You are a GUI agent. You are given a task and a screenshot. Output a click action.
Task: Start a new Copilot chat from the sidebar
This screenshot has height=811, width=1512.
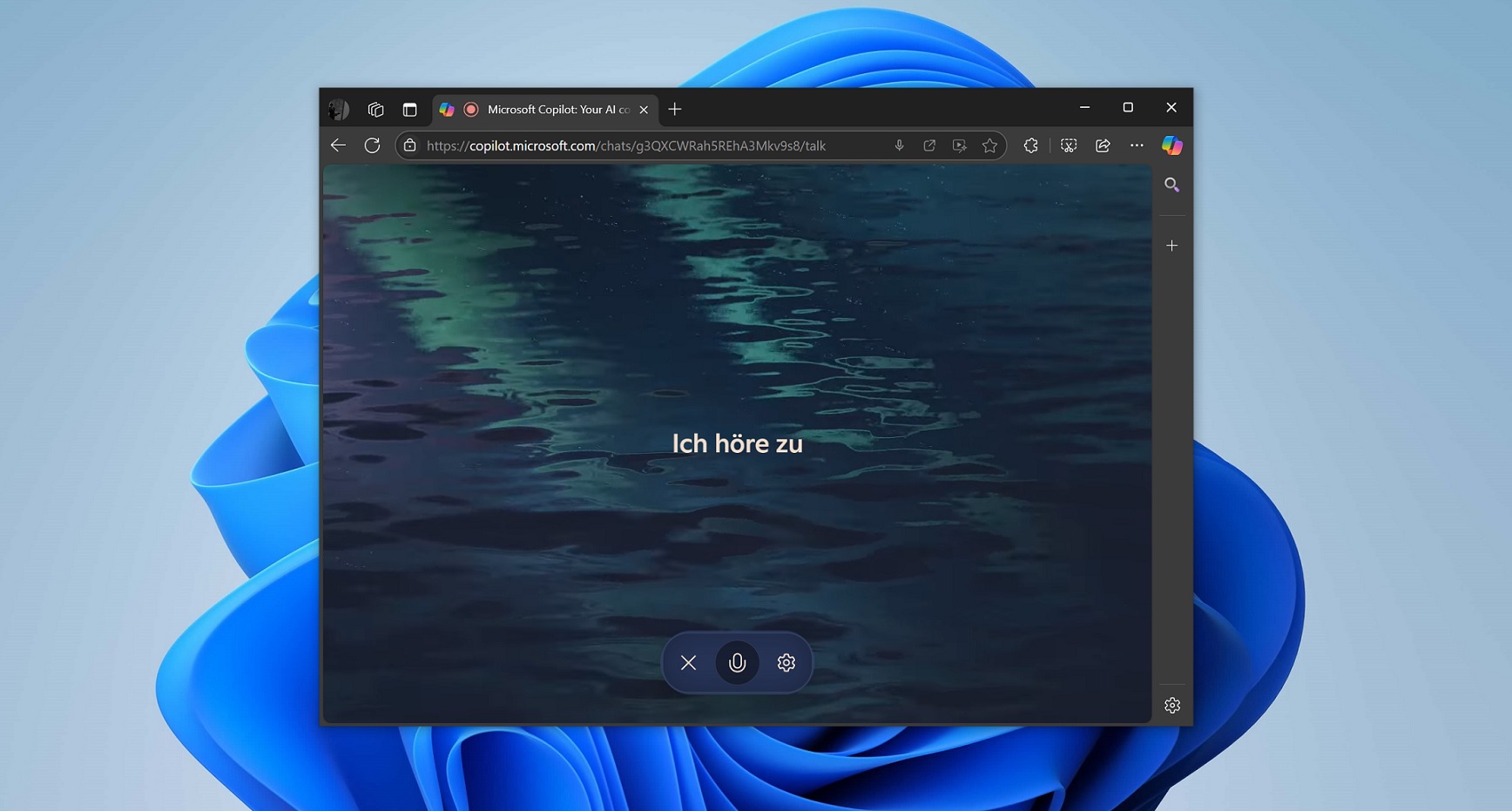tap(1171, 245)
